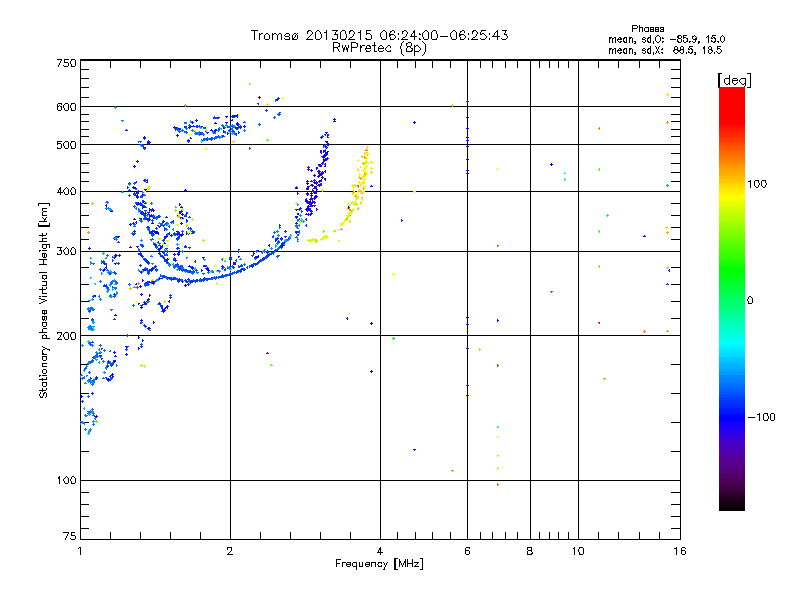This screenshot has height=600, width=800.
Task: Click the colorbar label '100'
Action: [757, 184]
